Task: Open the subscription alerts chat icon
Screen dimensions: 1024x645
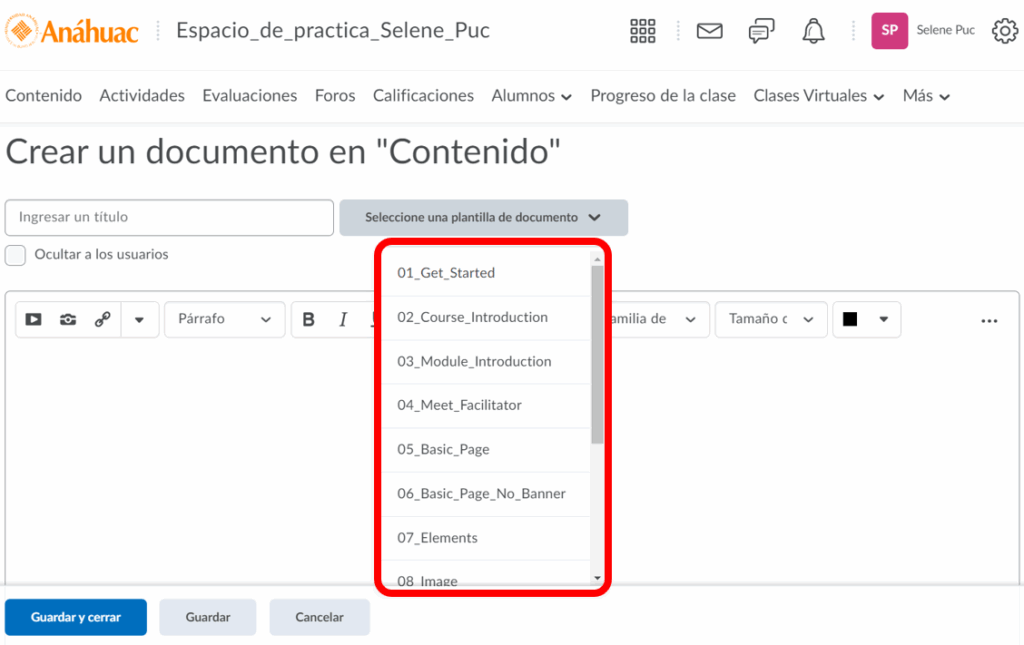Action: point(761,31)
